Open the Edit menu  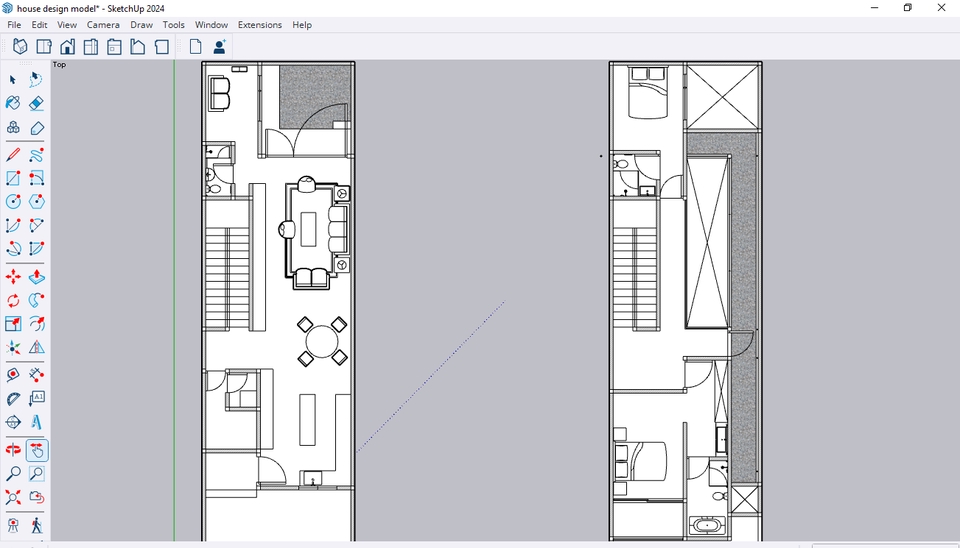point(39,24)
